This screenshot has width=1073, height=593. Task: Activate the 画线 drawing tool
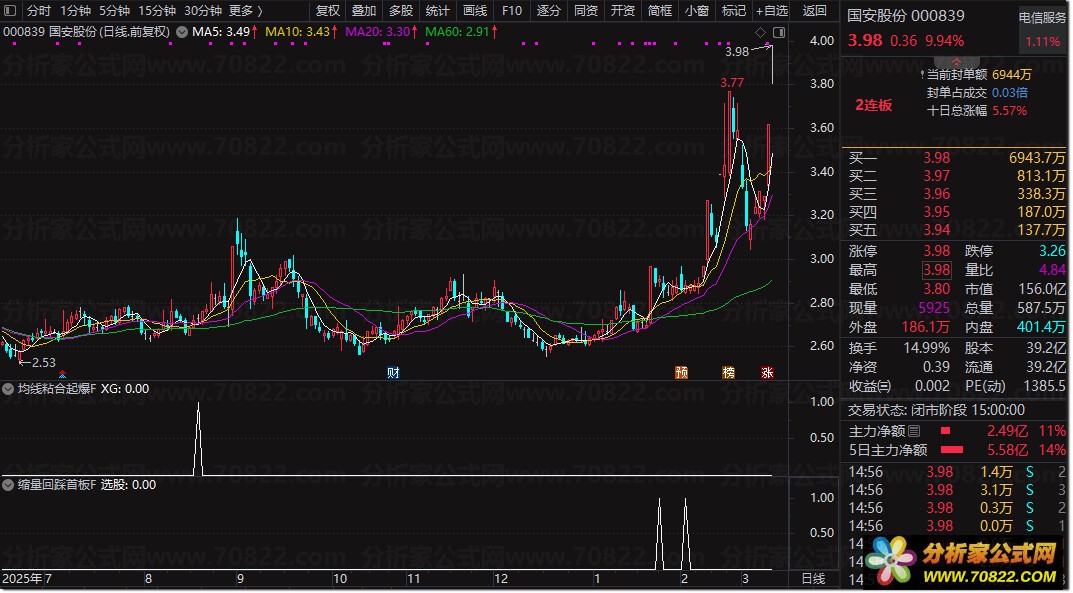coord(475,11)
